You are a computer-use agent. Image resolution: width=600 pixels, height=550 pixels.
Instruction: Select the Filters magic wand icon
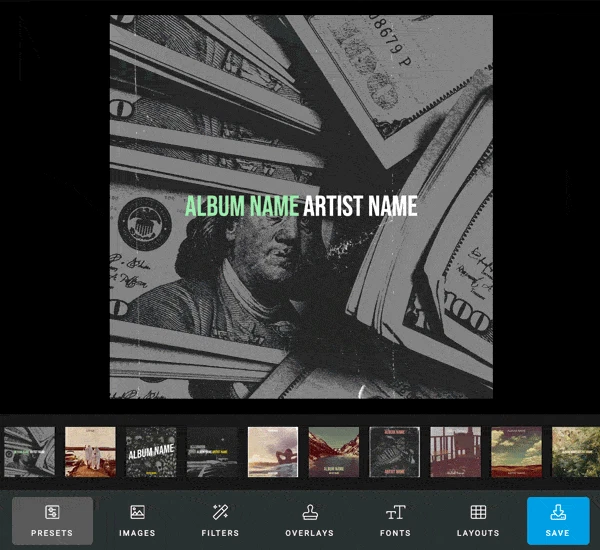220,512
